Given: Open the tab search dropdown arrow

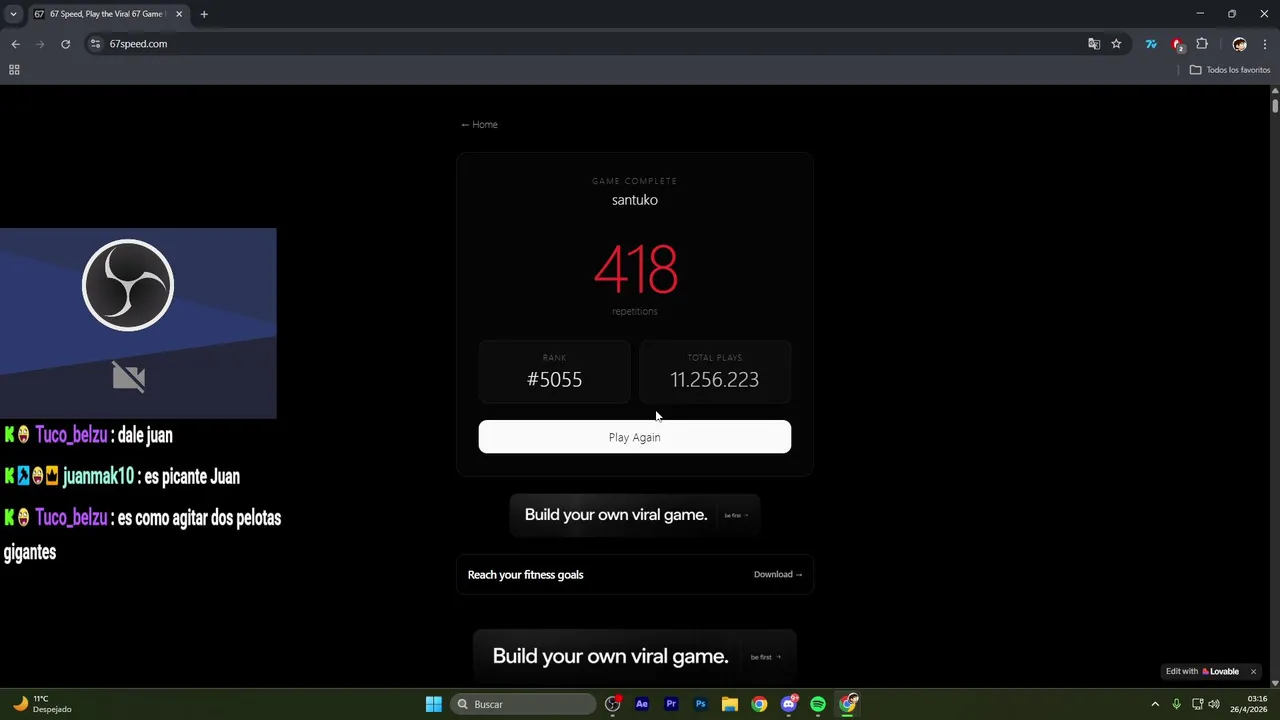Looking at the screenshot, I should click(13, 14).
